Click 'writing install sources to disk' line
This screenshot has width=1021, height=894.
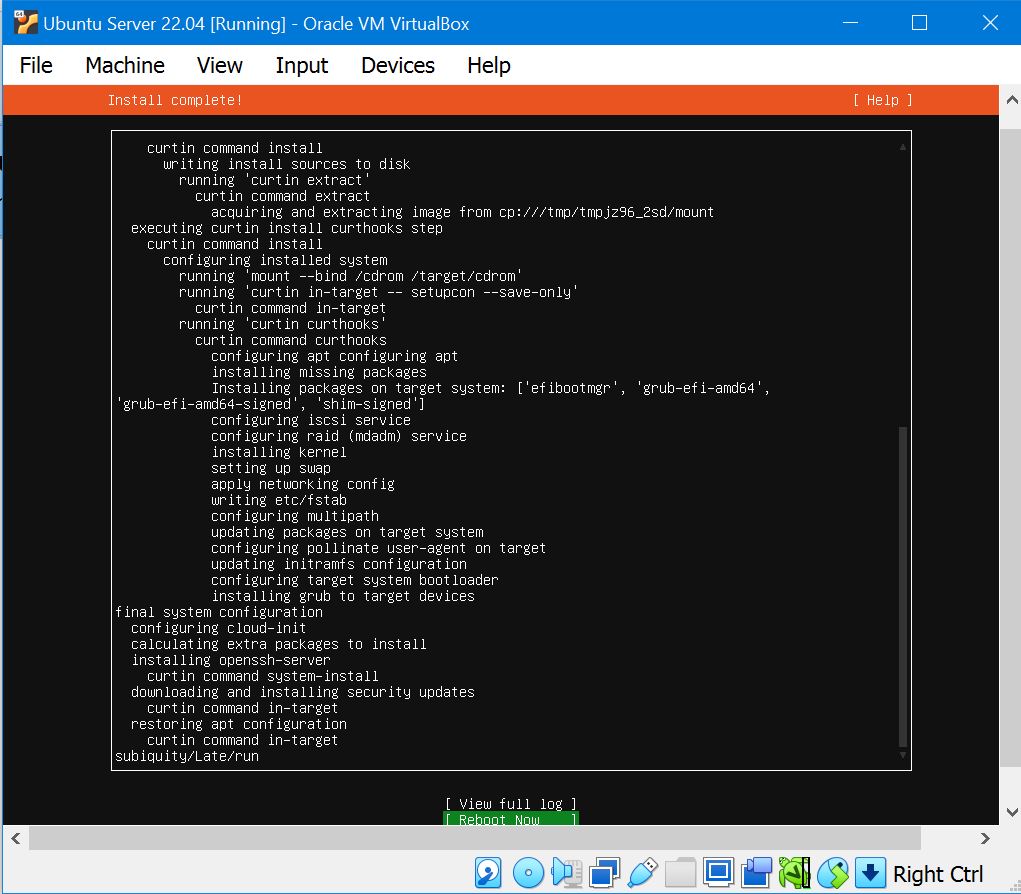pos(287,164)
